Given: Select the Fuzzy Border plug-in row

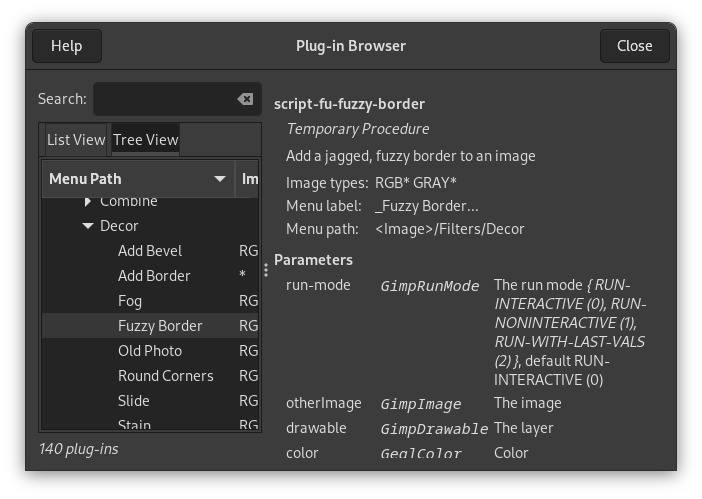Looking at the screenshot, I should pyautogui.click(x=160, y=326).
